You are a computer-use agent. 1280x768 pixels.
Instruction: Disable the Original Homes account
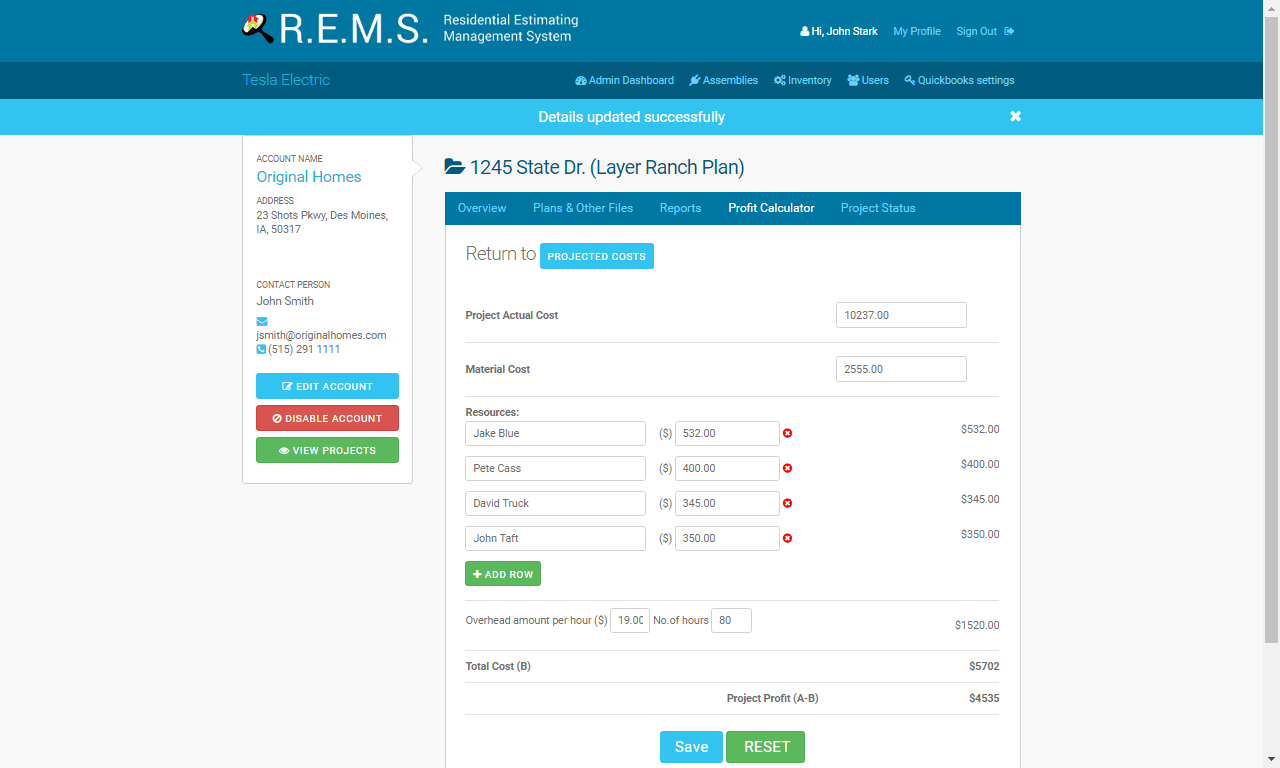[x=327, y=418]
